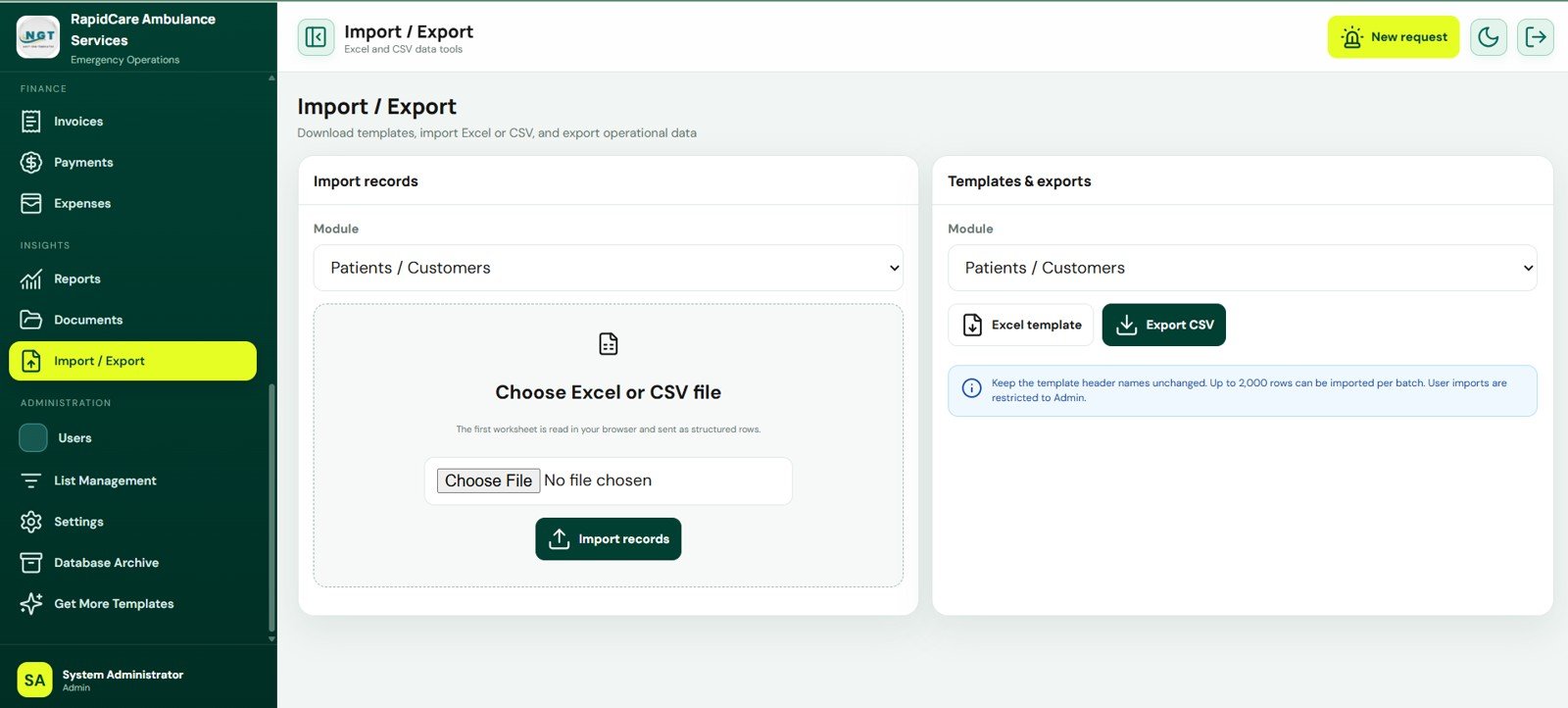Screen dimensions: 1568x708
Task: Click the sidebar scroll down arrow
Action: (271, 639)
